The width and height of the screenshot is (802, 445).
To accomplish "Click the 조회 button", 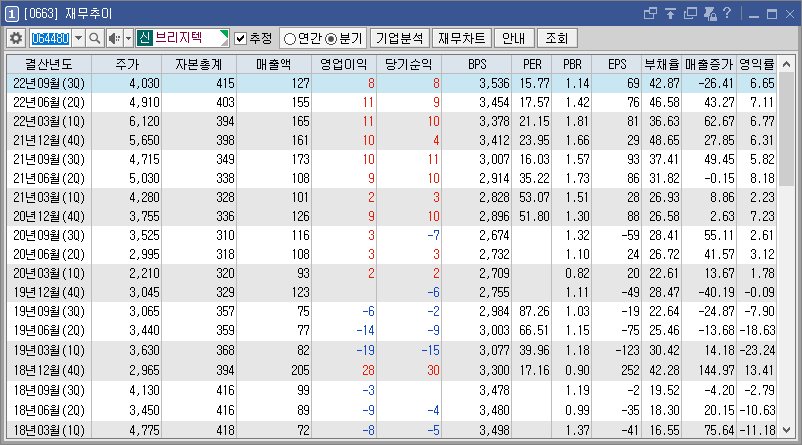I will (556, 38).
